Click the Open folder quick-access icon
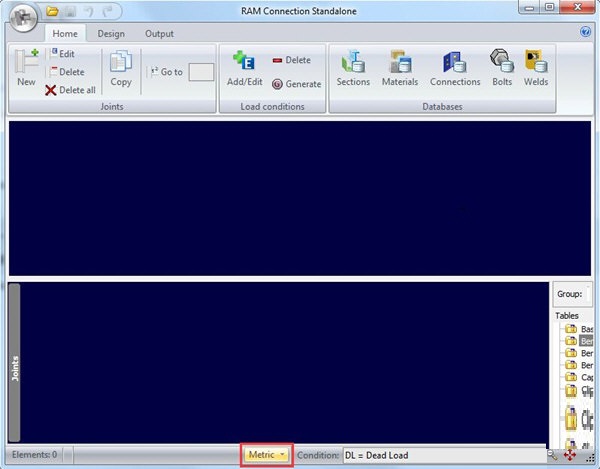Image resolution: width=600 pixels, height=469 pixels. (52, 11)
